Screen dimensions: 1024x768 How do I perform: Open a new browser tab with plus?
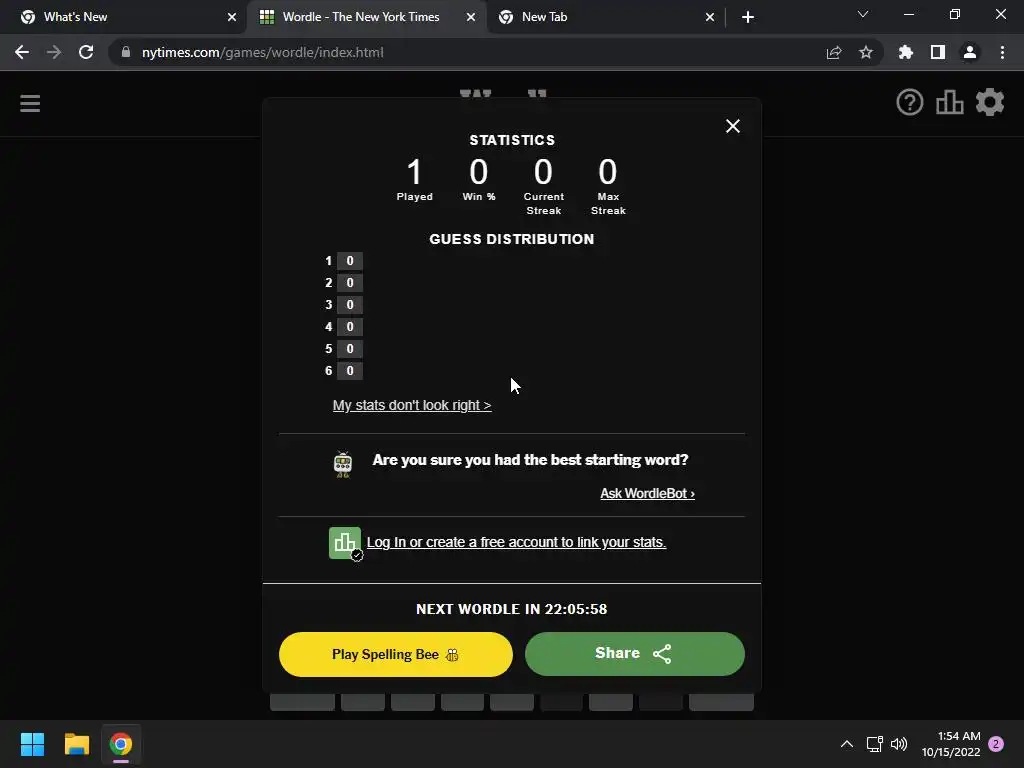click(x=748, y=18)
